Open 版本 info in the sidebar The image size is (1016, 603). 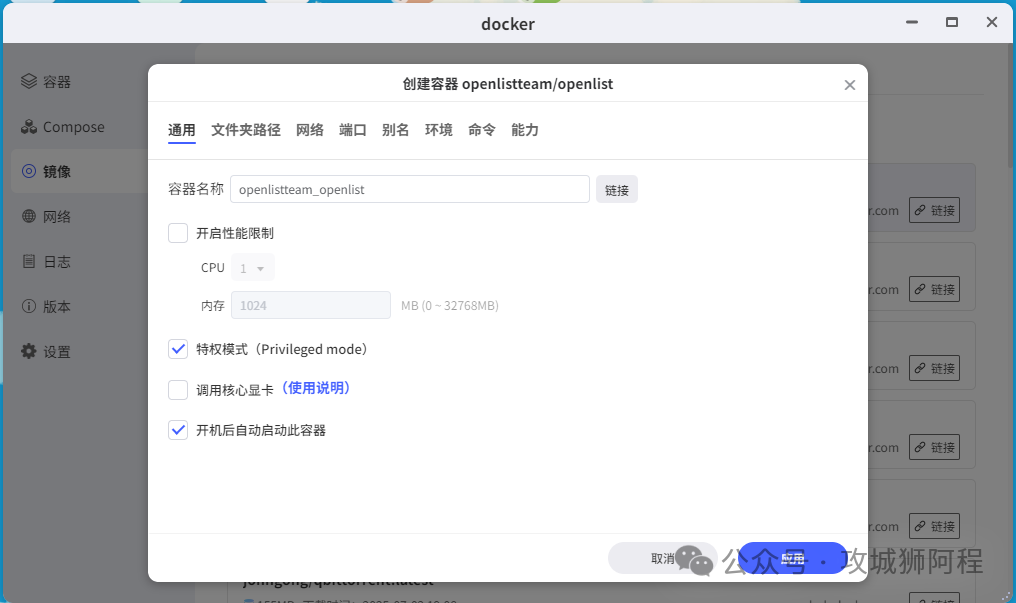[x=45, y=306]
